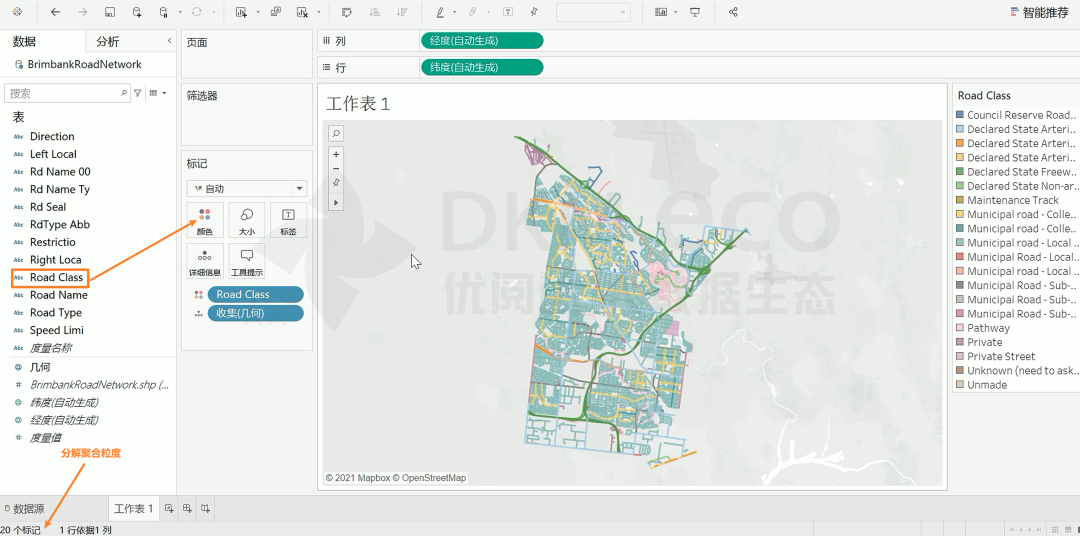This screenshot has width=1080, height=536.
Task: Click the Pathway legend color swatch
Action: click(x=960, y=328)
